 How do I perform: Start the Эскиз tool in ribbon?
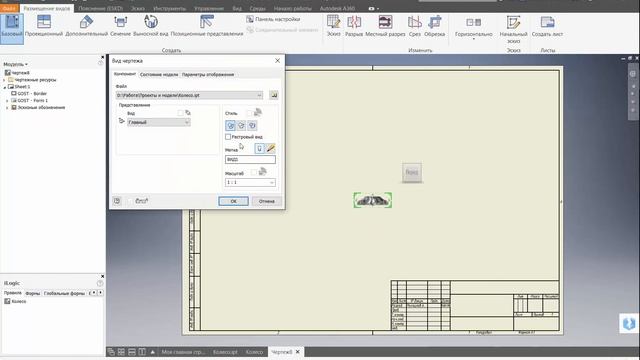coord(333,26)
